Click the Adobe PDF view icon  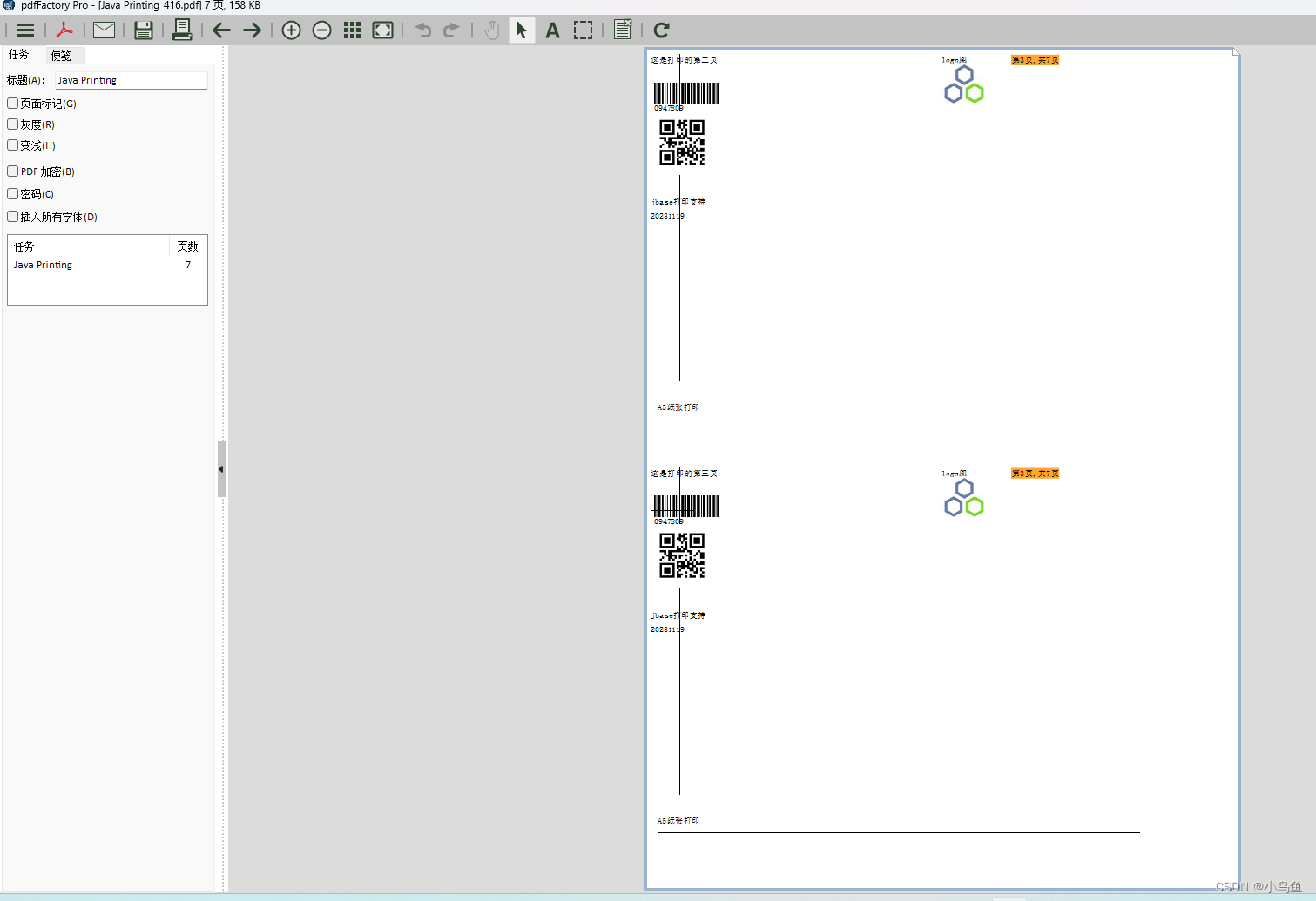pyautogui.click(x=64, y=30)
